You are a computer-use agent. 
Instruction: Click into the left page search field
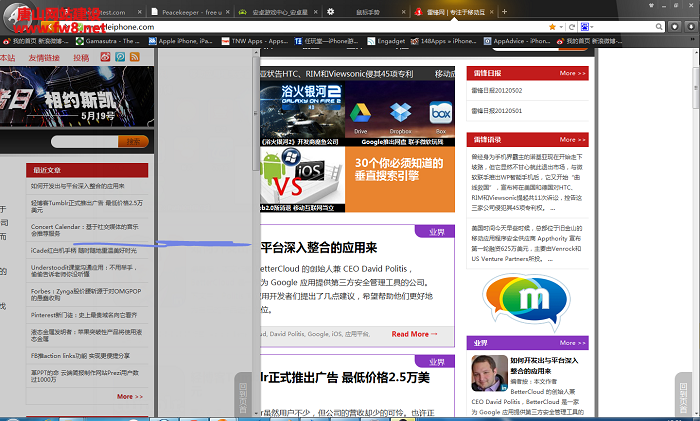[84, 142]
